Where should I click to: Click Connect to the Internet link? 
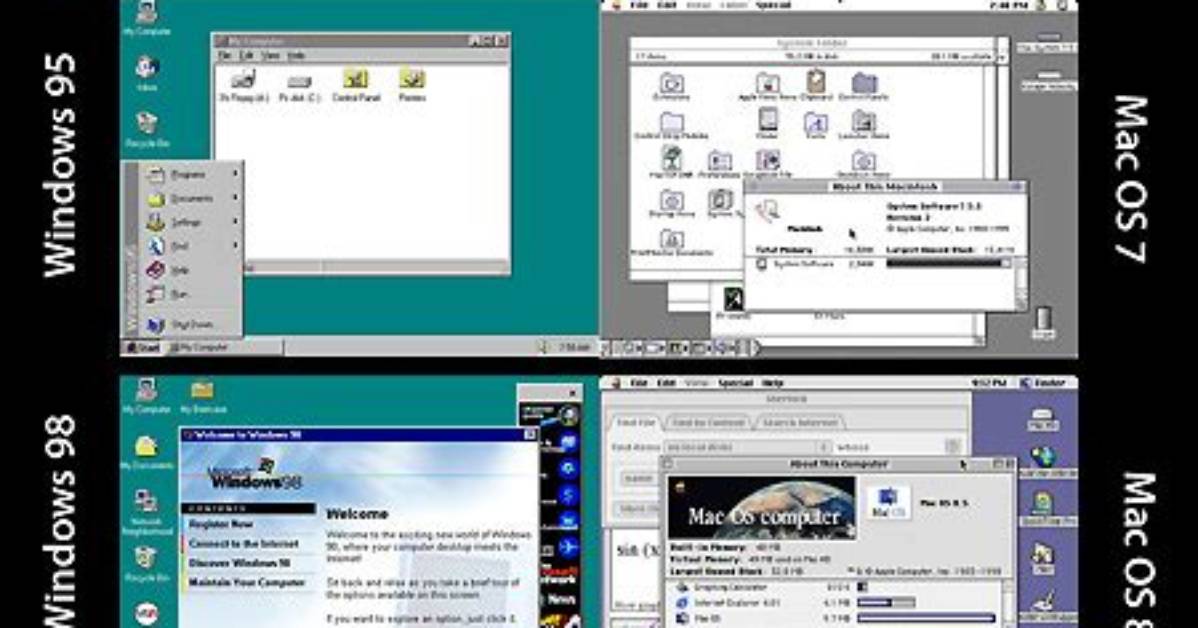244,543
